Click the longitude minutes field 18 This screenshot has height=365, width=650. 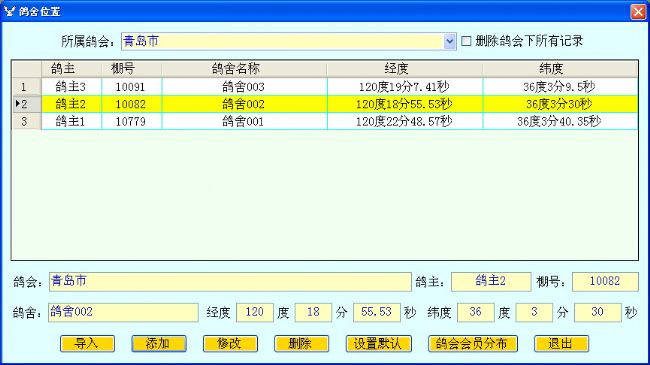click(x=313, y=312)
